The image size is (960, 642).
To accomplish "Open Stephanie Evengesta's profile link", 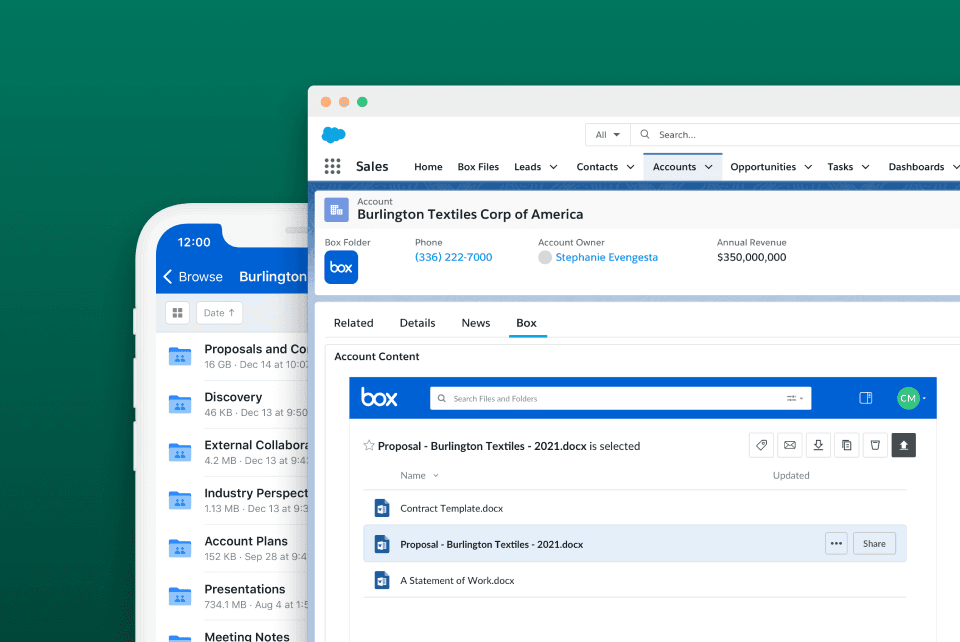I will click(x=607, y=258).
